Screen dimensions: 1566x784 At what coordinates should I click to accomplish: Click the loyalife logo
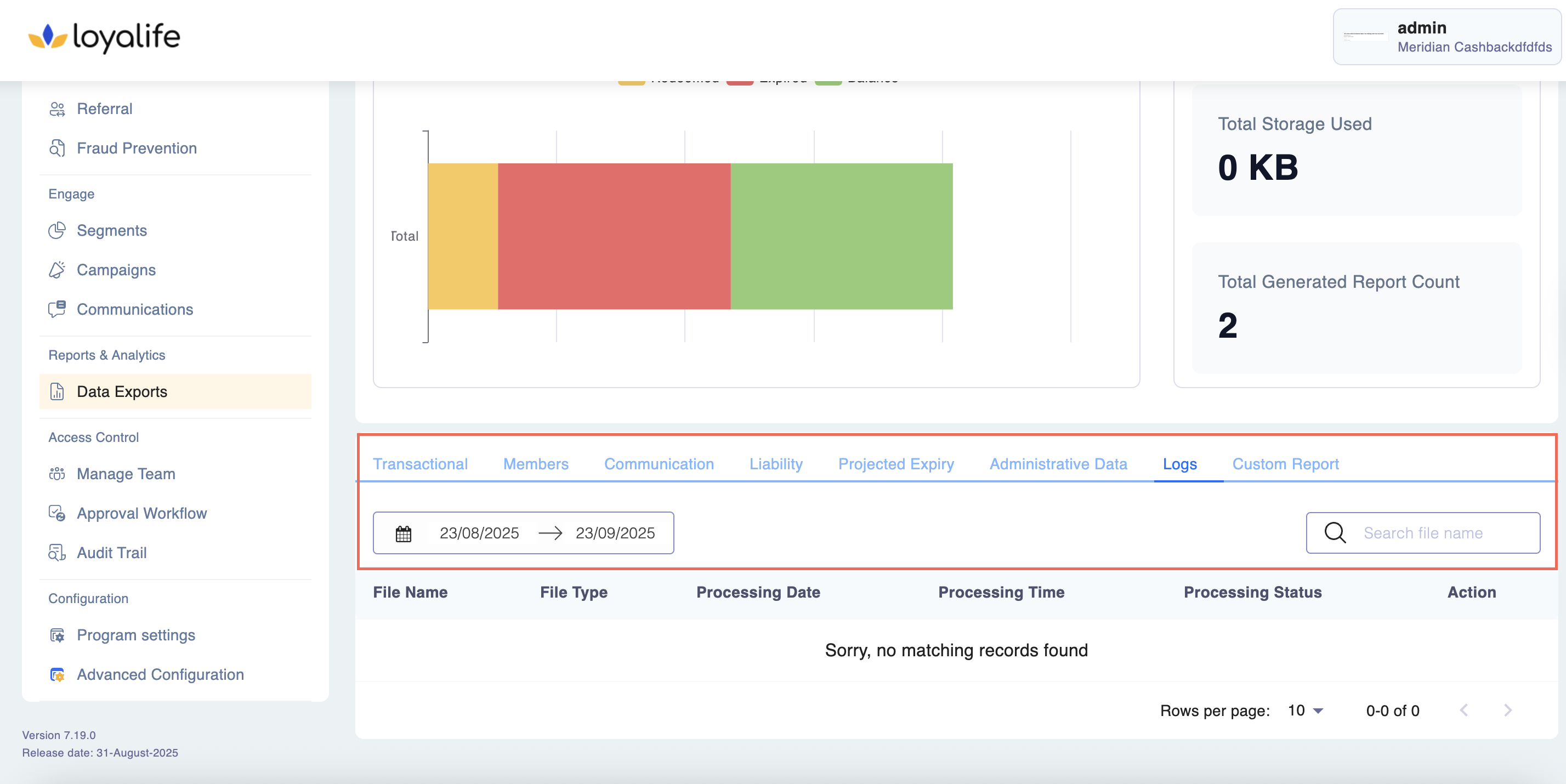pos(105,37)
